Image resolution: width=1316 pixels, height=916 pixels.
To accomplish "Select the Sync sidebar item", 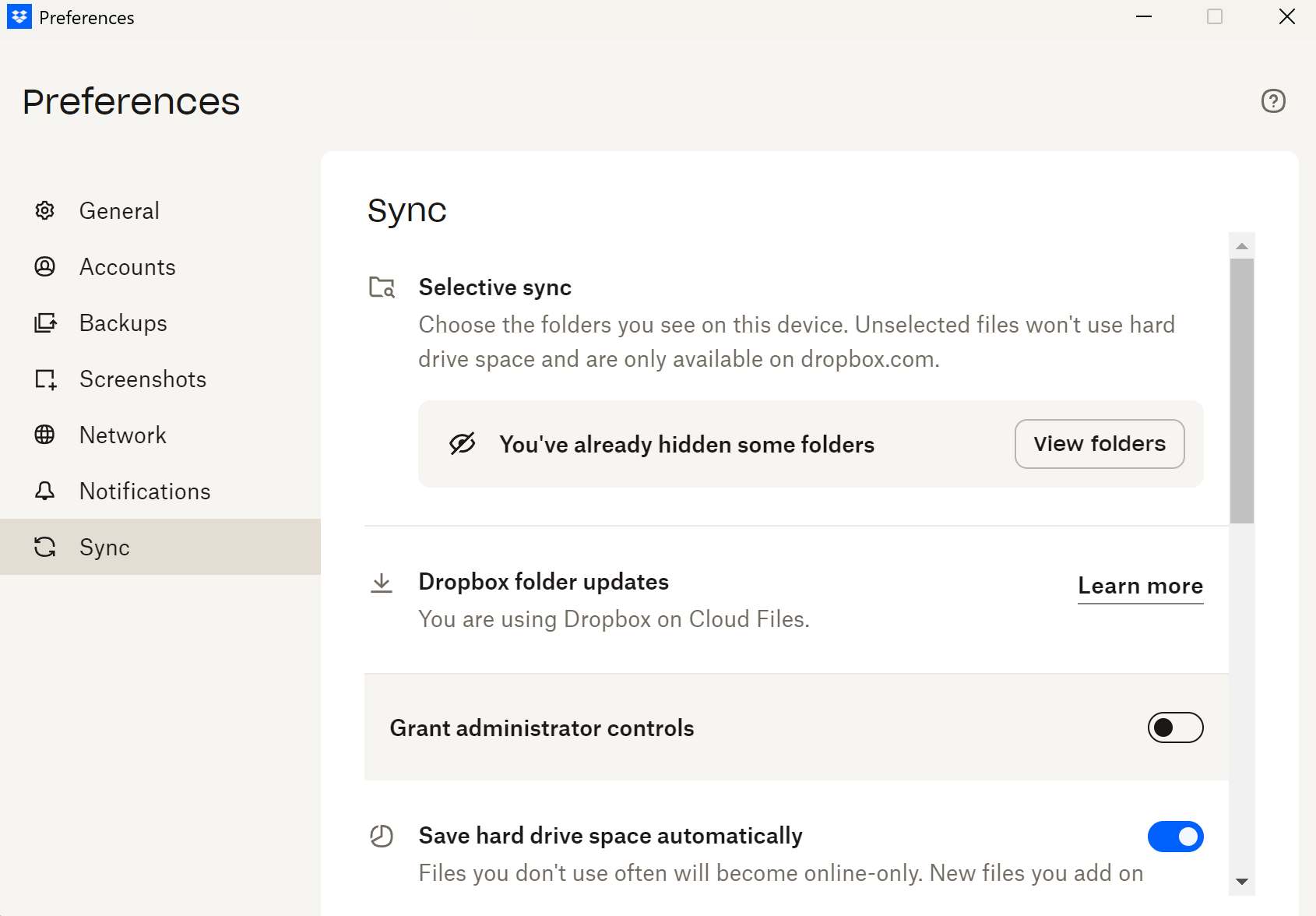I will (160, 547).
